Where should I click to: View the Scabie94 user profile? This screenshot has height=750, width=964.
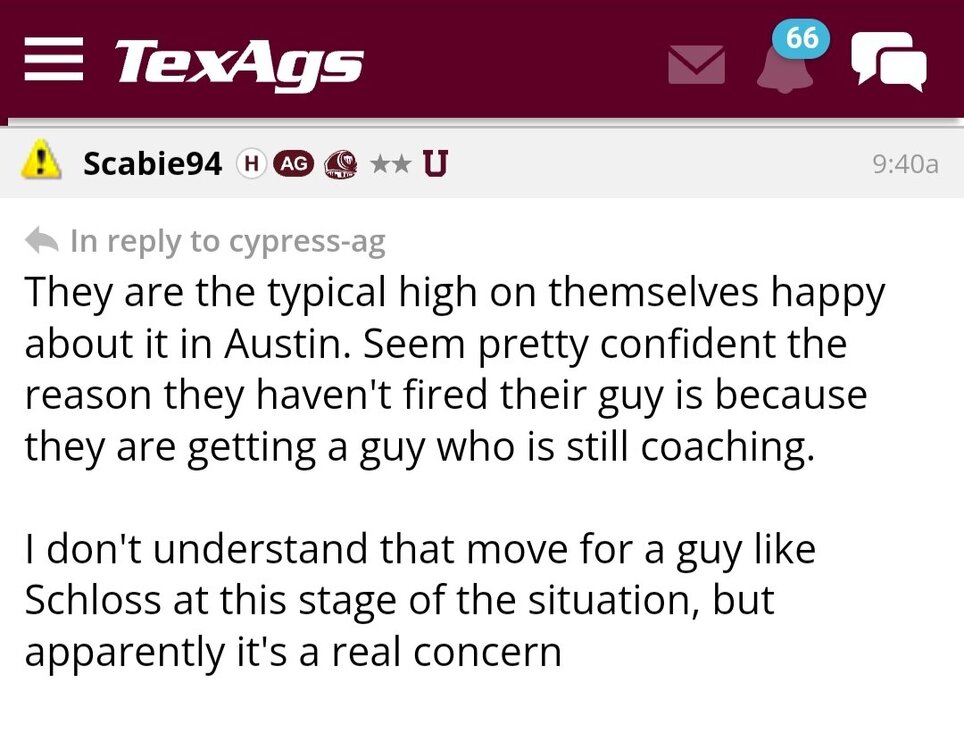tap(152, 163)
